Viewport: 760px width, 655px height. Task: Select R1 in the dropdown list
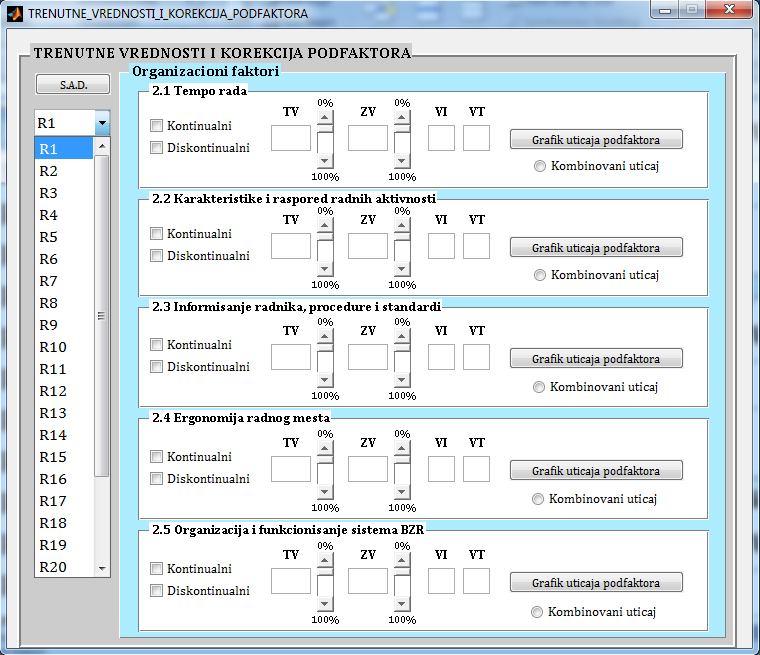coord(63,148)
